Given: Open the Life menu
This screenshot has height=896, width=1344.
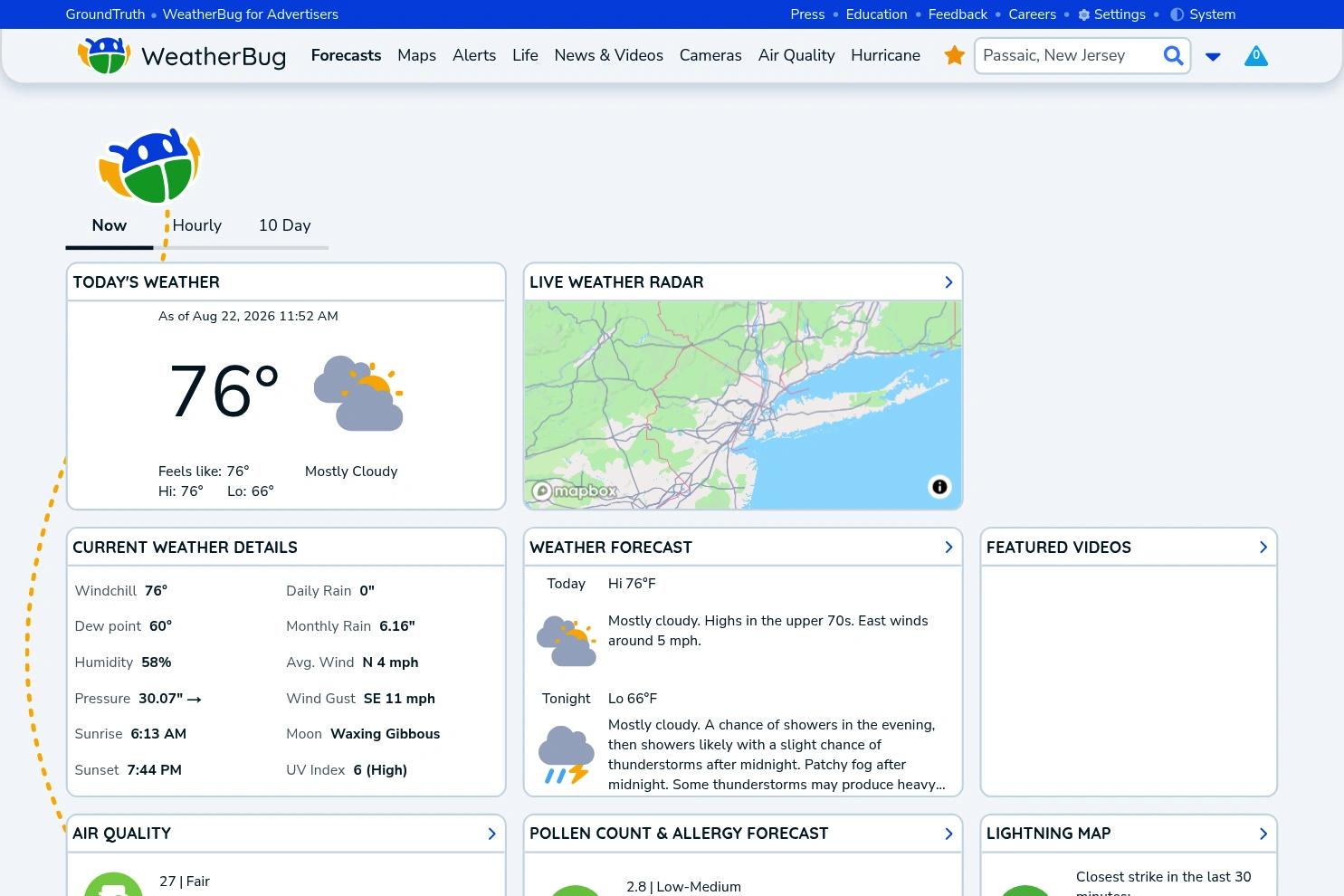Looking at the screenshot, I should point(525,55).
